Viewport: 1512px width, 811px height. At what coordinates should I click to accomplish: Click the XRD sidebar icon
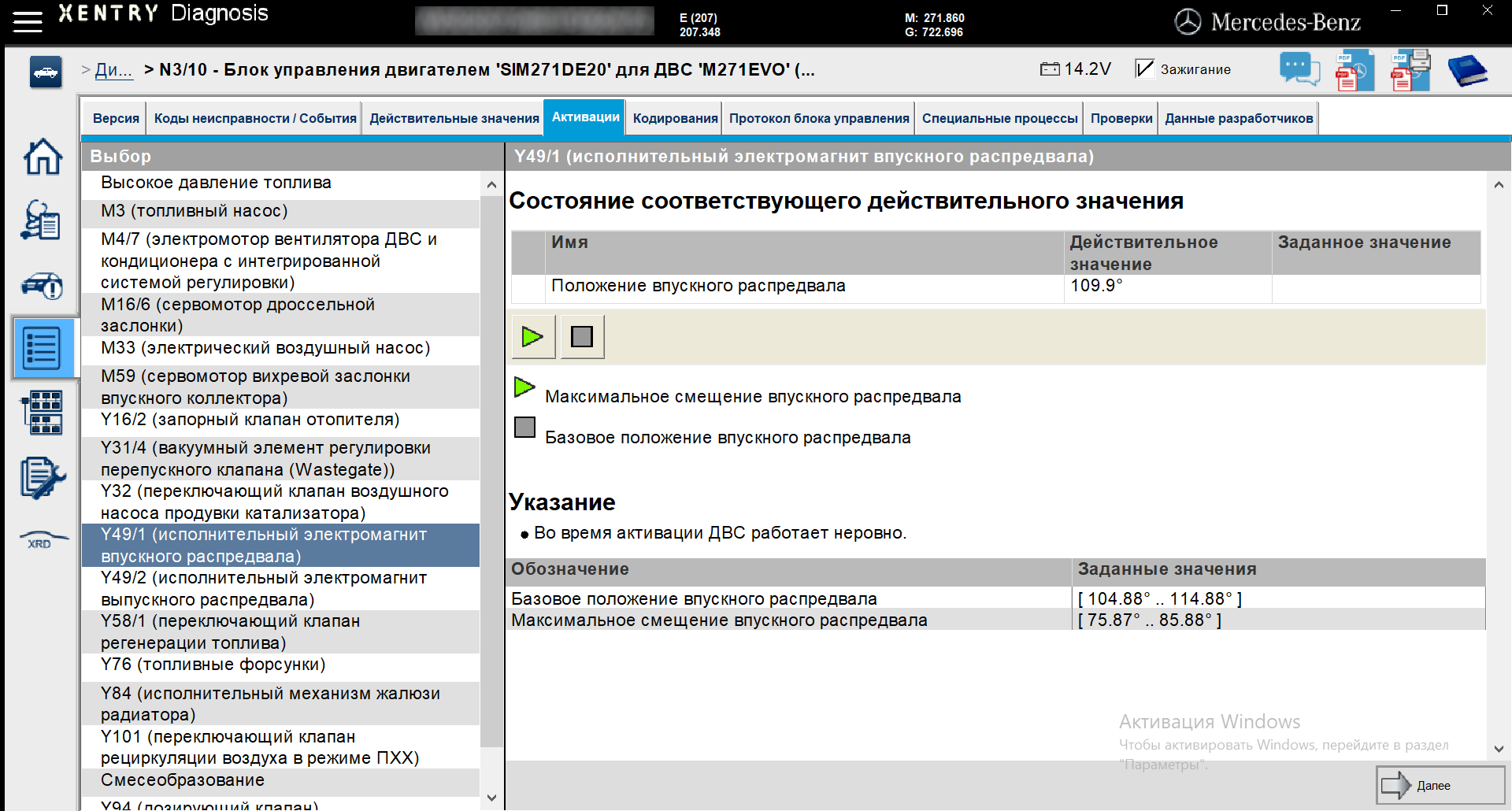coord(43,539)
